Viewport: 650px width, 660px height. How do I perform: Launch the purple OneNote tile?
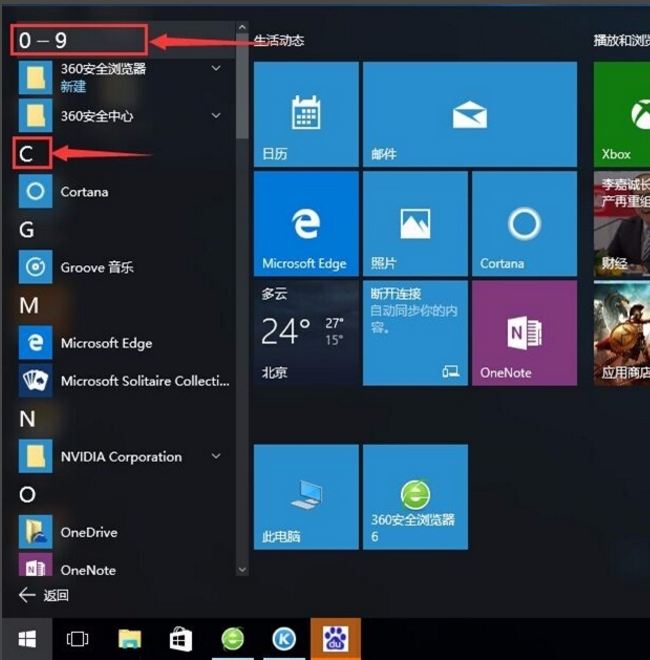[x=524, y=332]
